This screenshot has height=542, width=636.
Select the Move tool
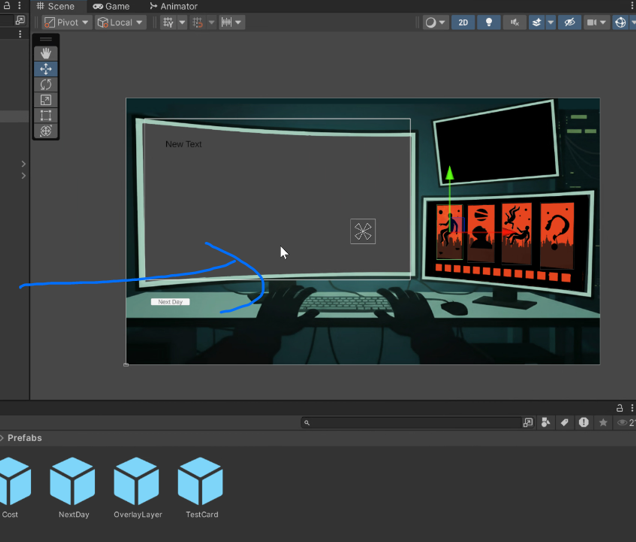[x=46, y=69]
